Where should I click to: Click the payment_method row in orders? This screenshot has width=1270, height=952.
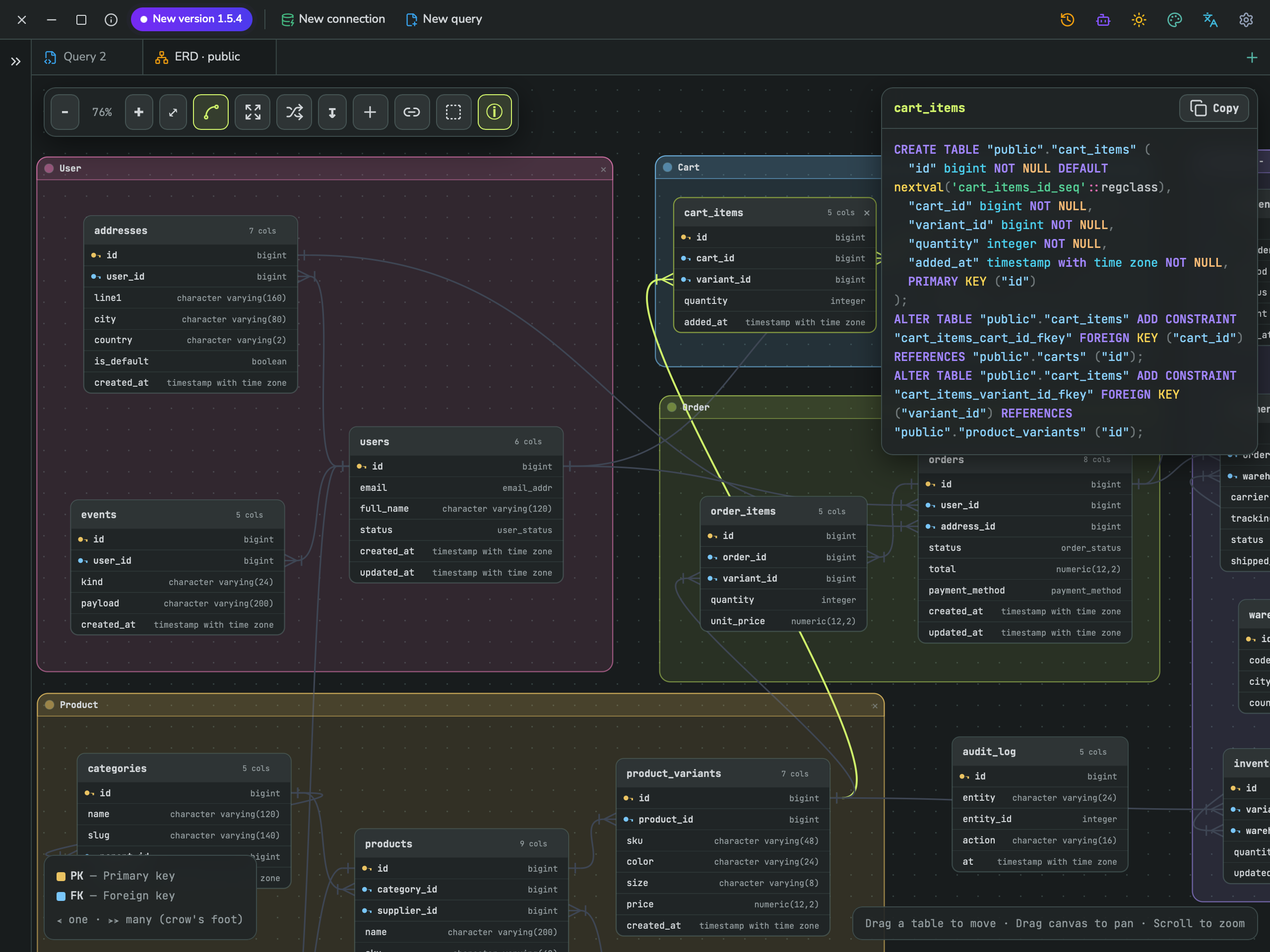[x=1025, y=591]
